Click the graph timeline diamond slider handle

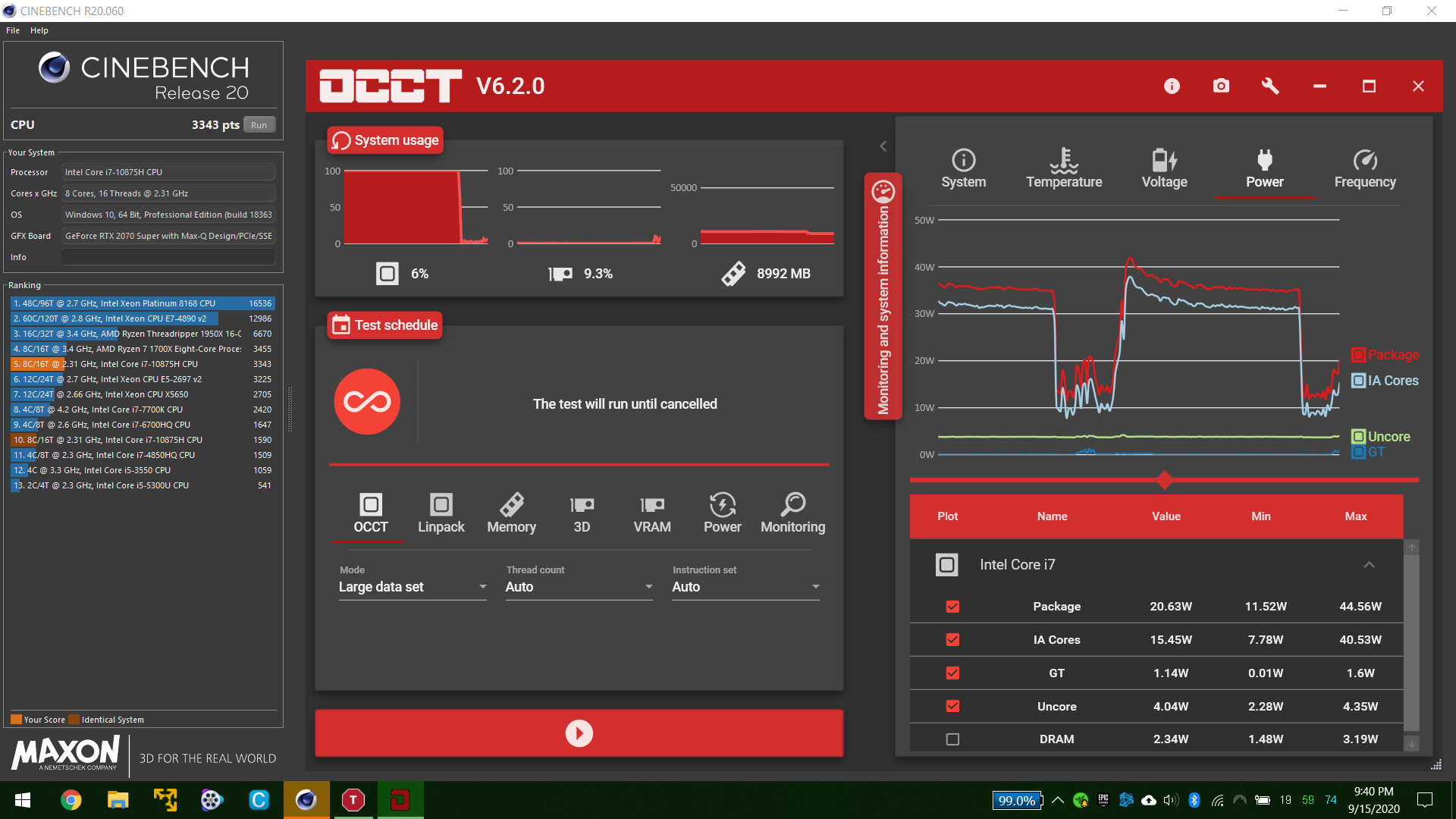(x=1165, y=480)
